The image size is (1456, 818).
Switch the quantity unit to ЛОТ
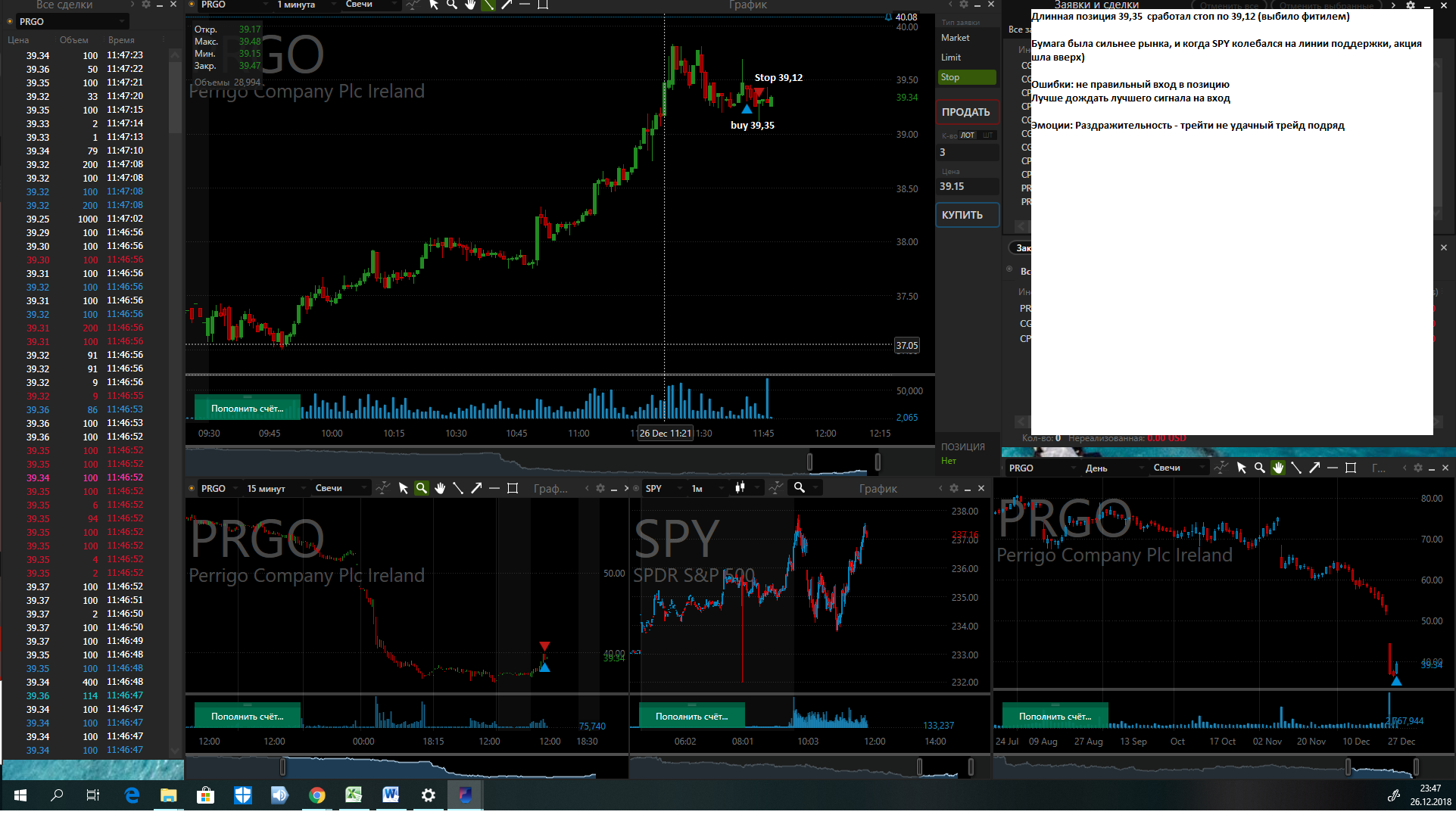point(968,135)
